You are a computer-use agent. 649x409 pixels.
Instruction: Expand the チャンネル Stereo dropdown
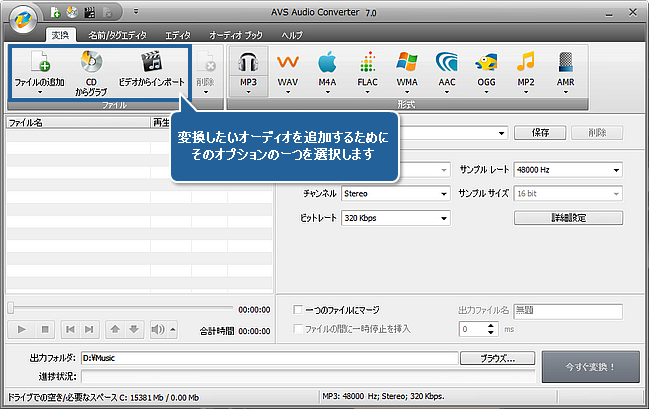pyautogui.click(x=395, y=194)
